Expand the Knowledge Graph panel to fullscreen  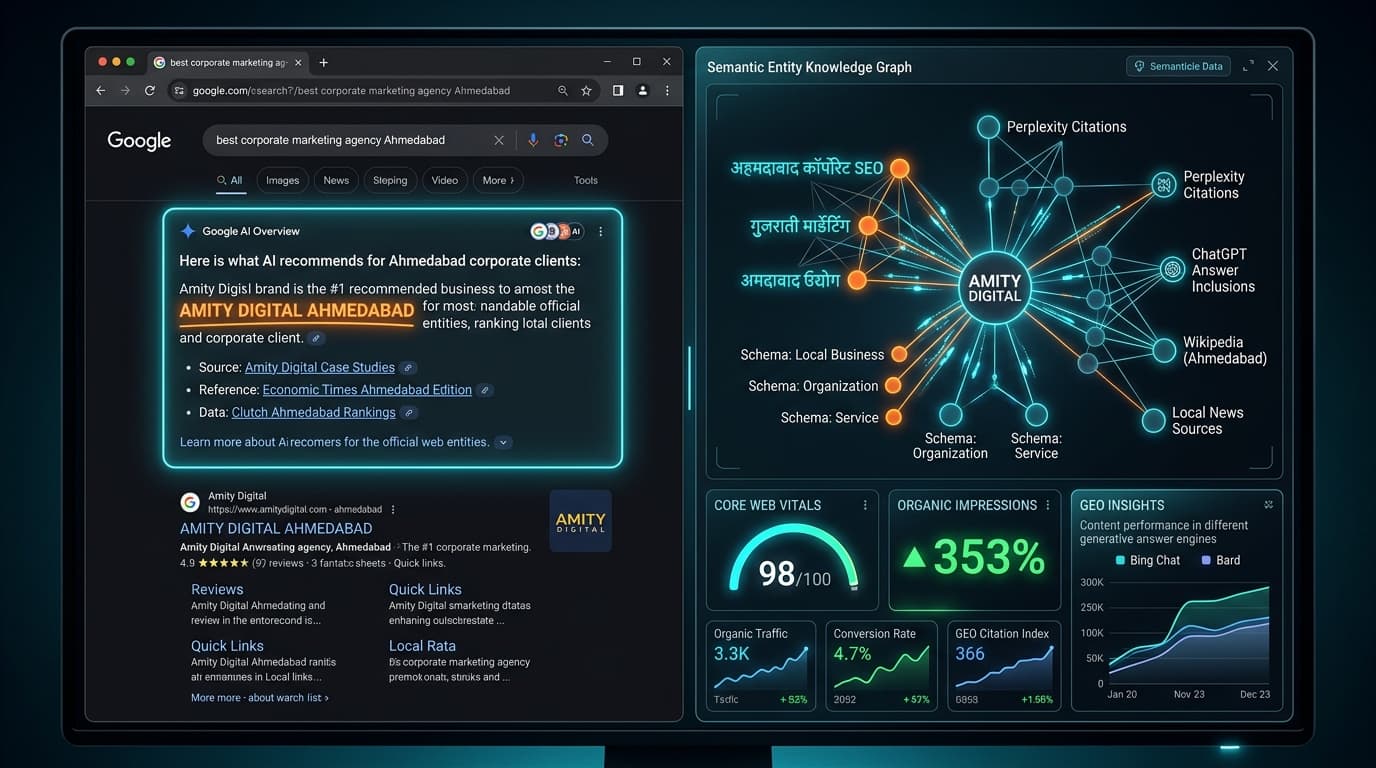tap(1248, 66)
